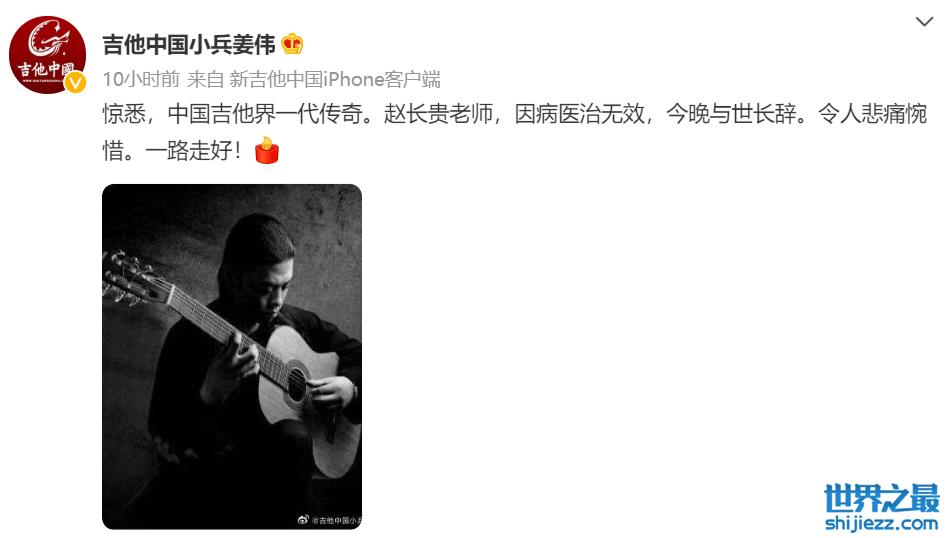Click the Weibo eye logo watermark in photo
Screen dimensions: 949x538
pos(303,519)
